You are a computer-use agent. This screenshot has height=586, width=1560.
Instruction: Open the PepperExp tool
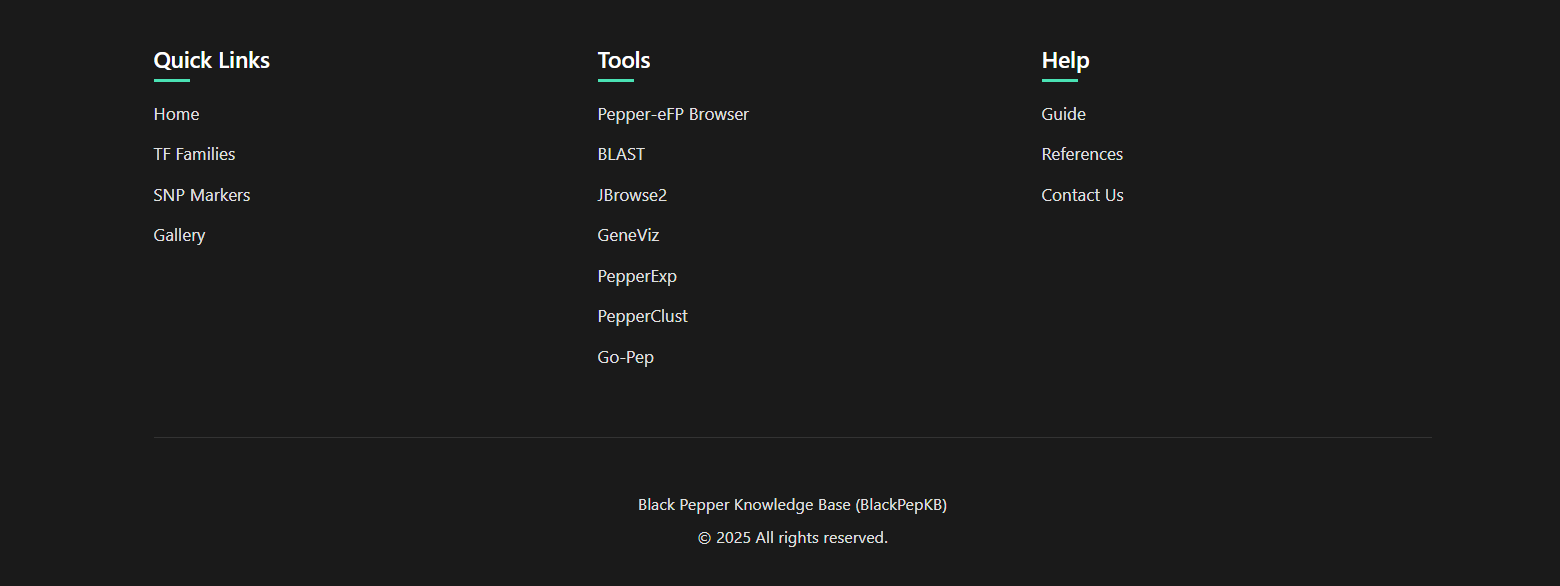point(637,276)
